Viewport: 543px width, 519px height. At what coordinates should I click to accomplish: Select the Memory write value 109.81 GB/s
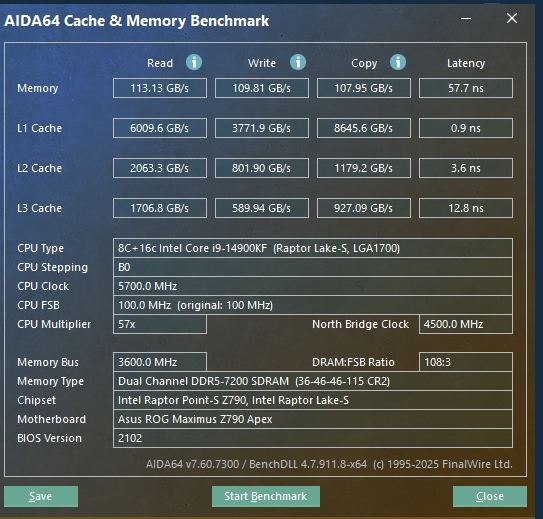click(x=262, y=88)
